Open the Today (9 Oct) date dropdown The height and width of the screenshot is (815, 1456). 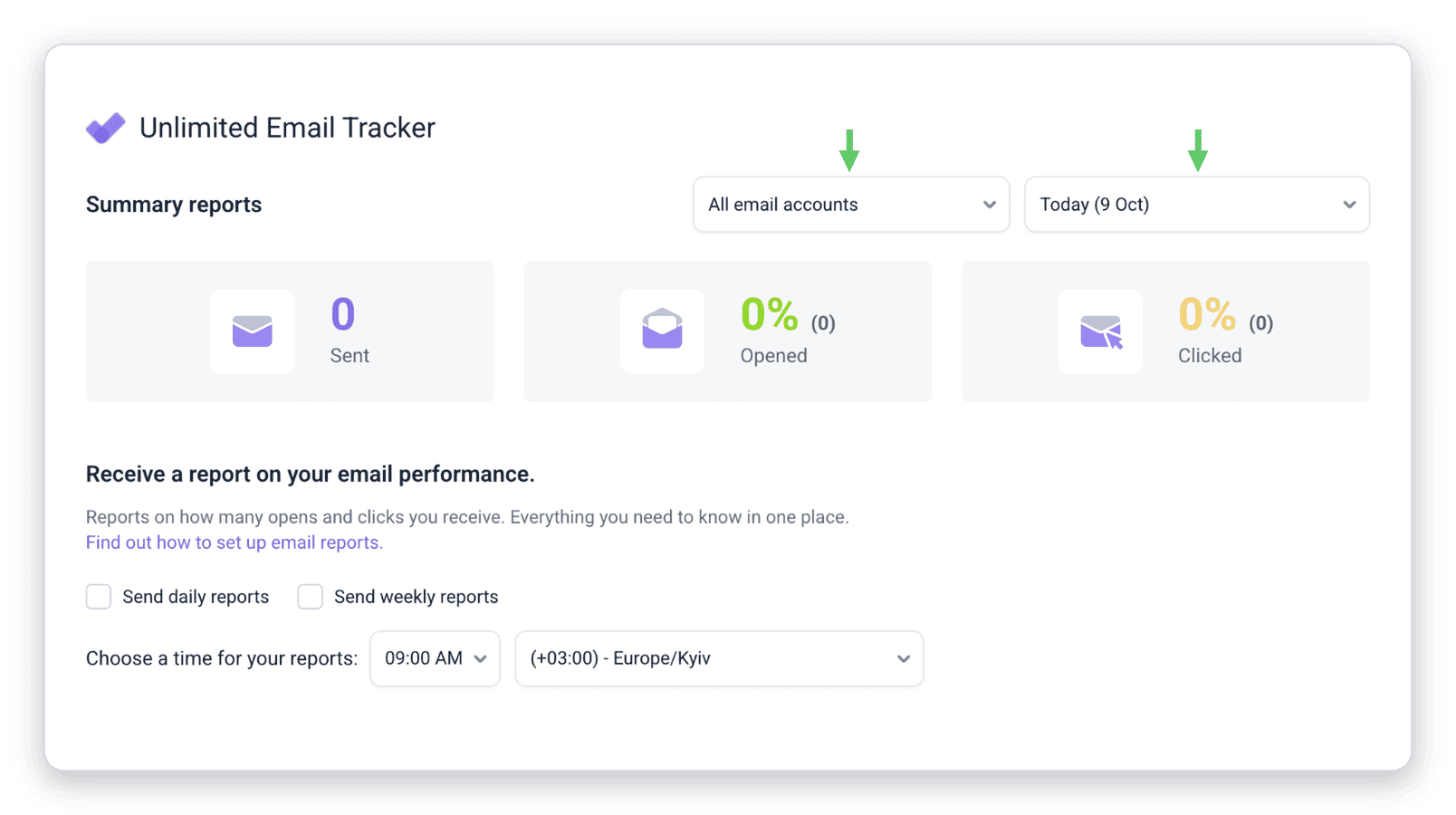[x=1196, y=205]
